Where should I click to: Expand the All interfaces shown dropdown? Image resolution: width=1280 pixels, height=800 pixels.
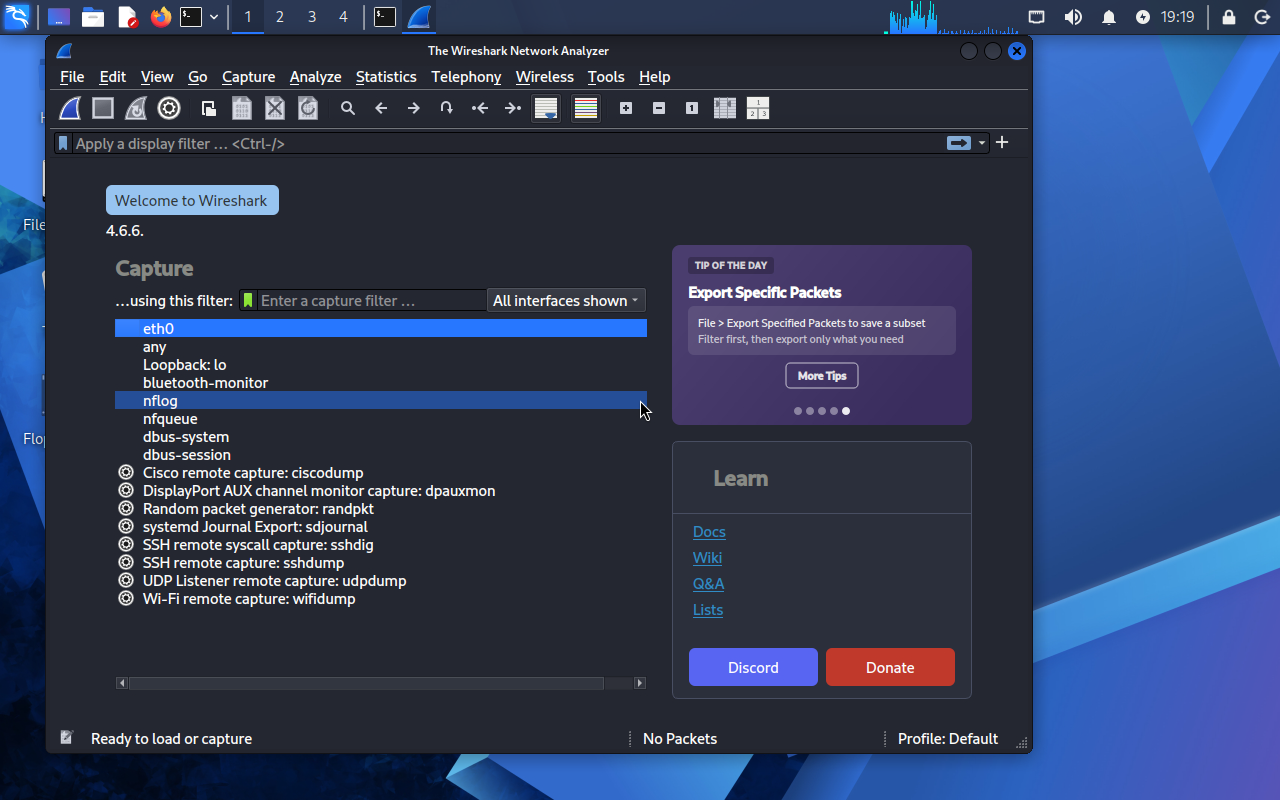click(566, 300)
